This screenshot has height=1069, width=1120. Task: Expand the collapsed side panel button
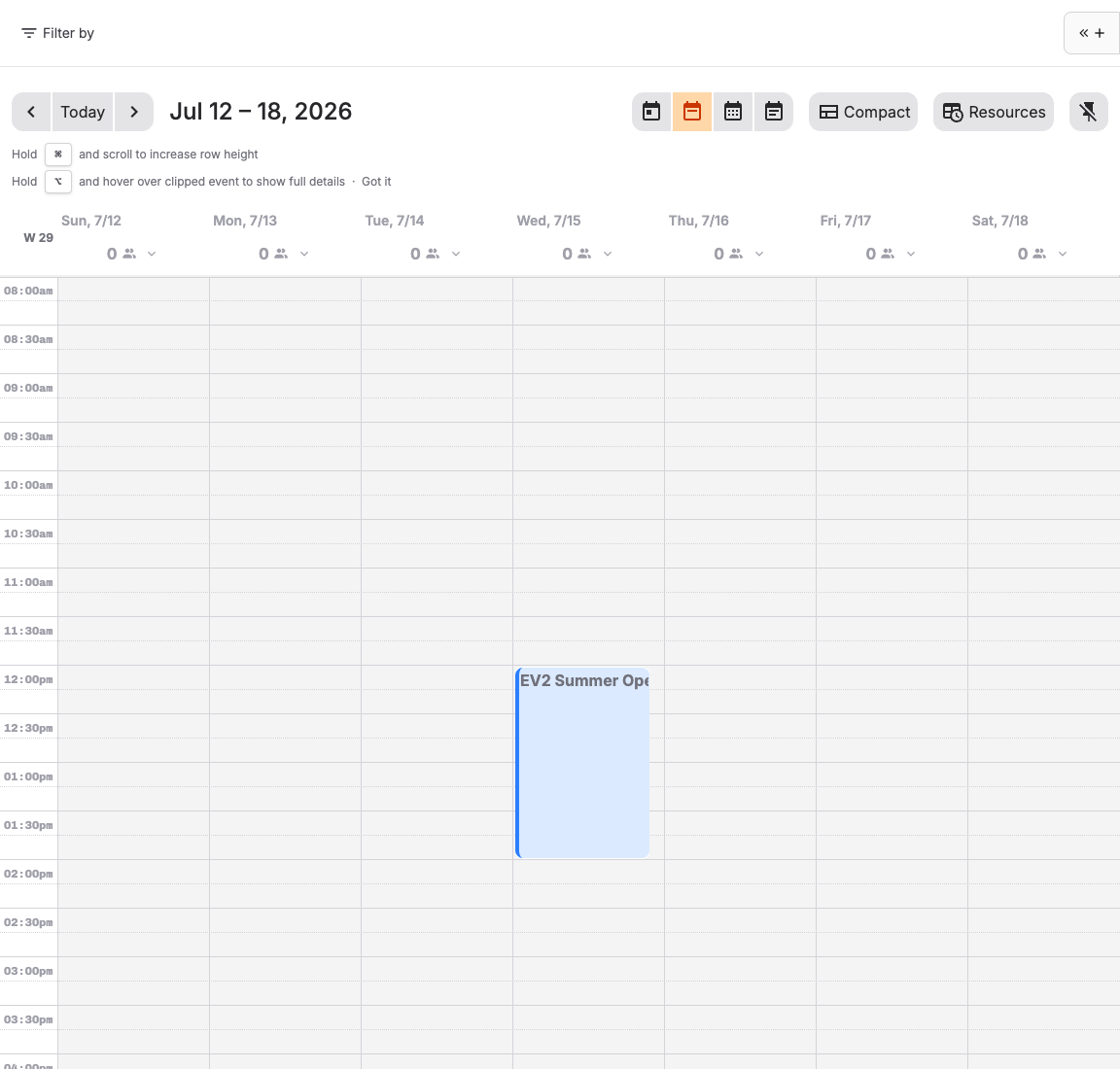(x=1092, y=33)
